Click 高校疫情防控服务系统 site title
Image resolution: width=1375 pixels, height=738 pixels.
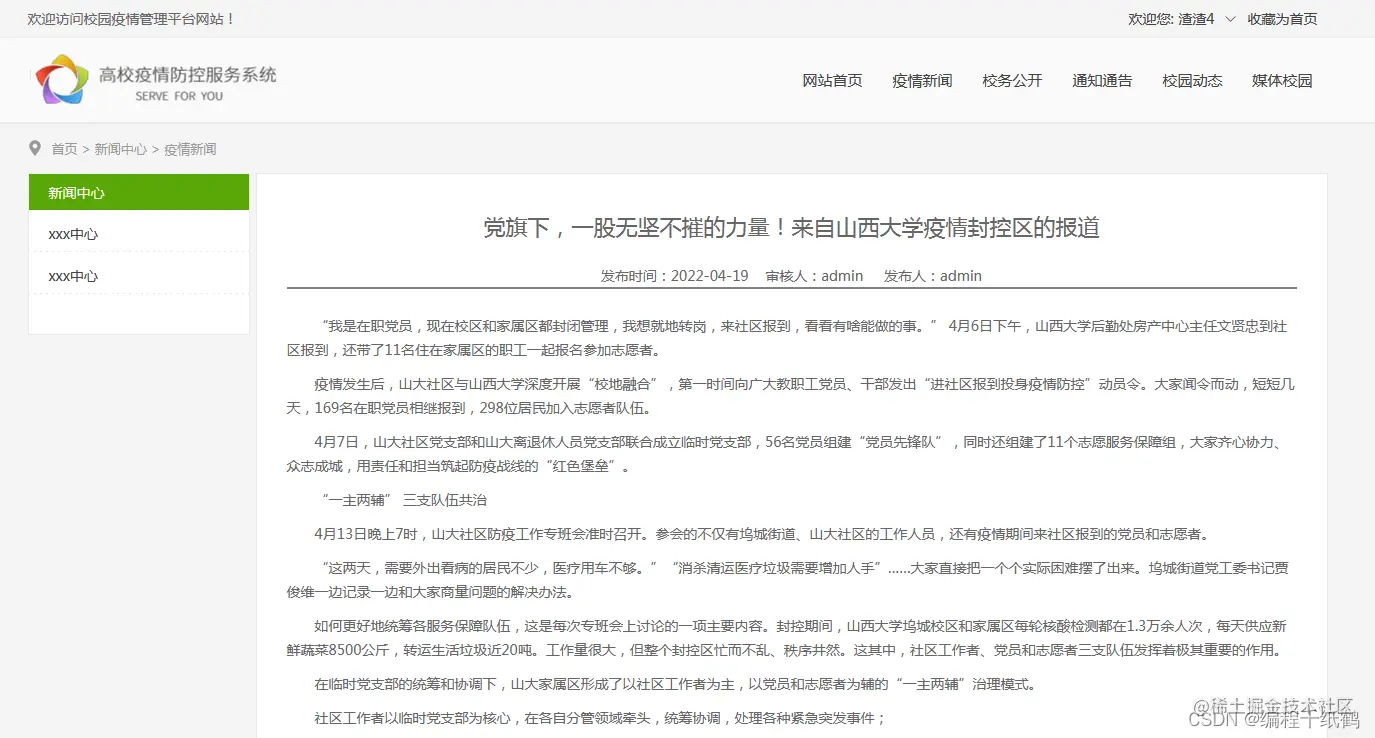(x=188, y=74)
